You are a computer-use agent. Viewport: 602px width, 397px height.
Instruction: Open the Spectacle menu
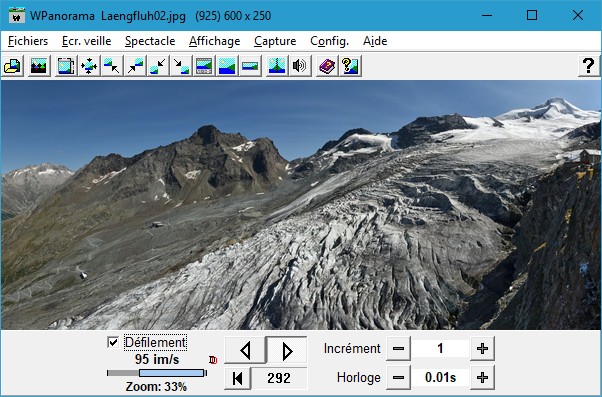(150, 41)
